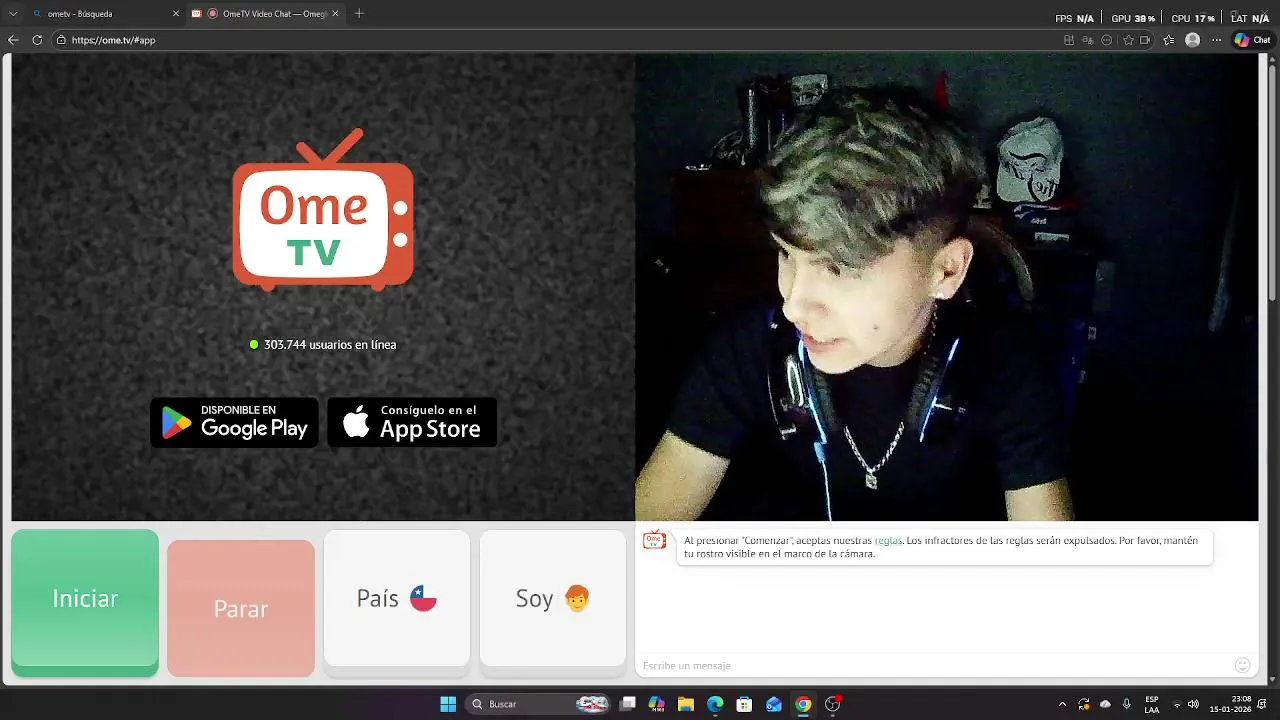Close the OmeTV Video Chat tab

tap(335, 14)
